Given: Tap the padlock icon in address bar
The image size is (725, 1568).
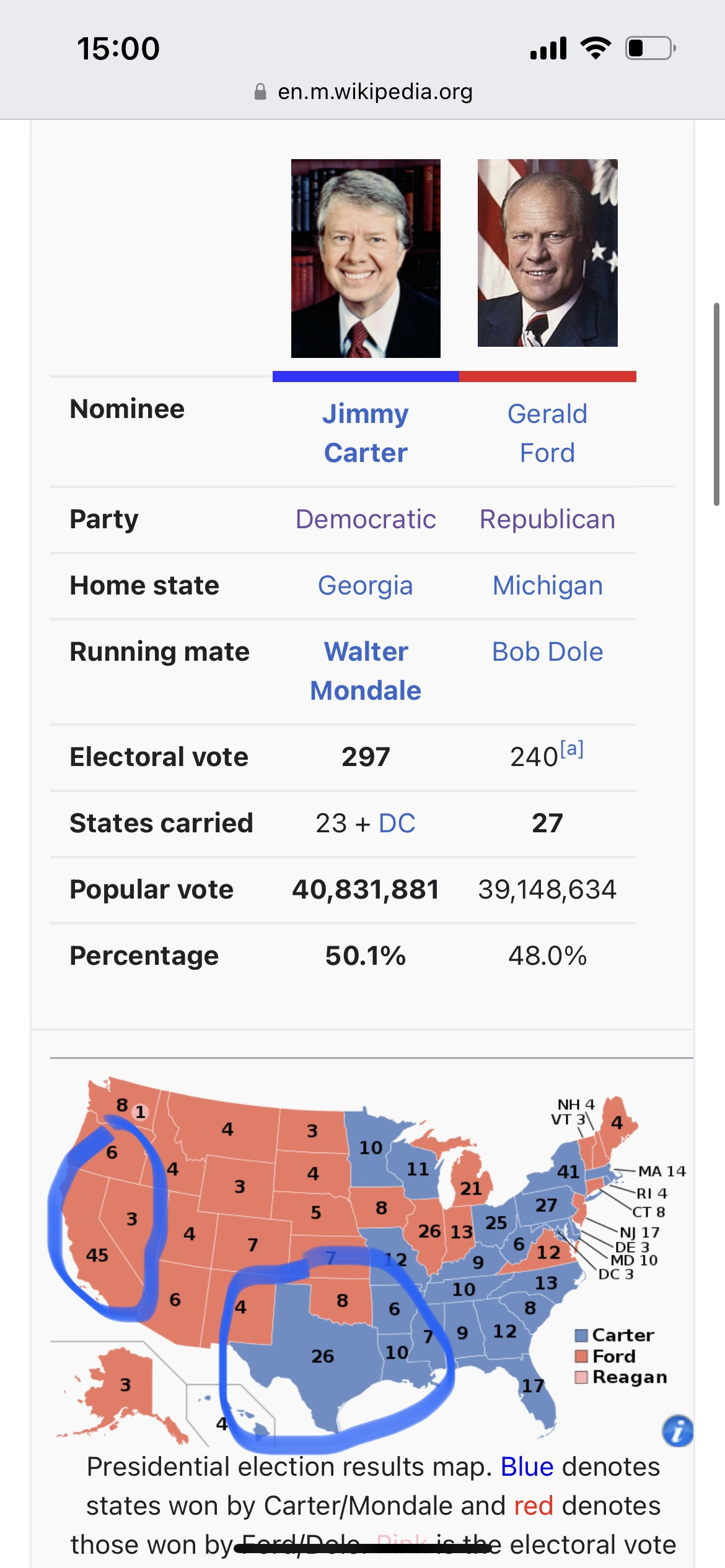Looking at the screenshot, I should coord(261,92).
